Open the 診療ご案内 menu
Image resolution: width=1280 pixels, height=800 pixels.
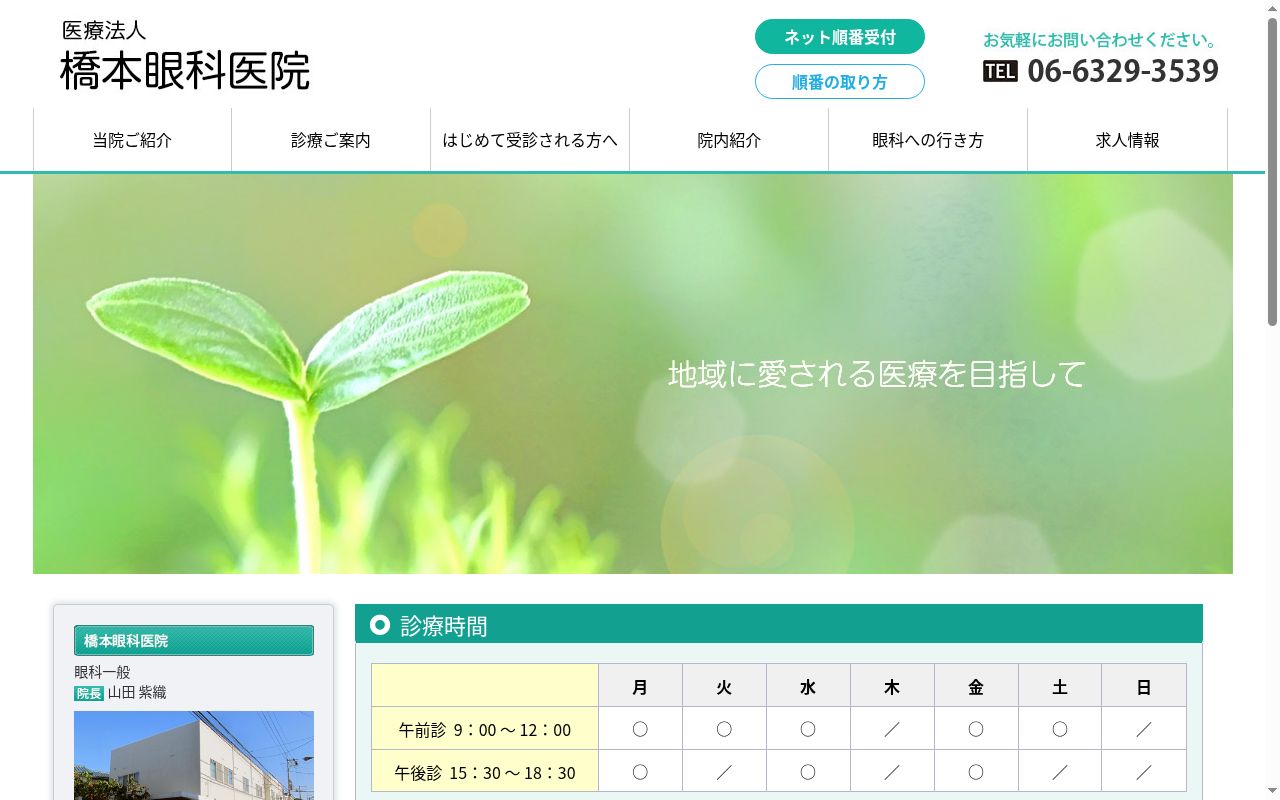[x=331, y=140]
